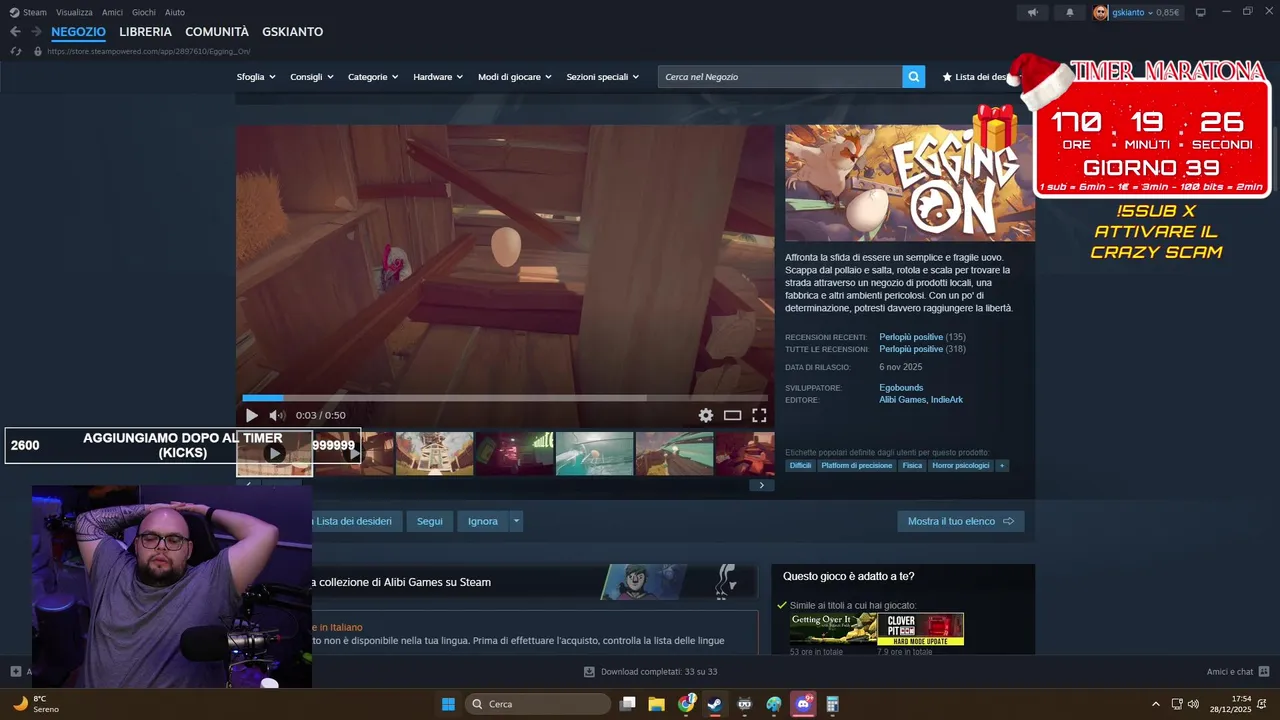
Task: Open Clover Pit game capsule
Action: click(921, 629)
